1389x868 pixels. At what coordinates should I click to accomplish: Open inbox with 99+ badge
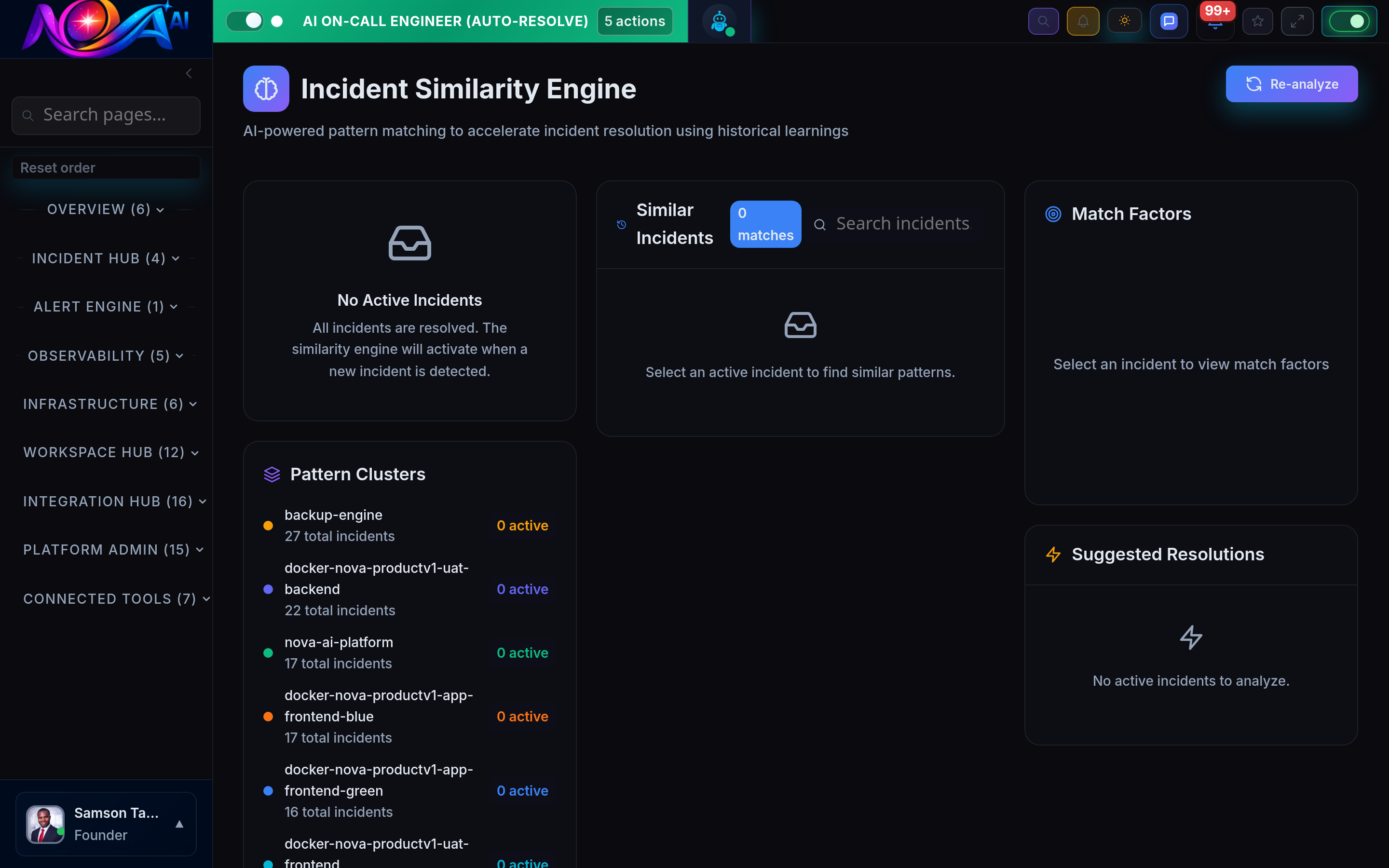pyautogui.click(x=1215, y=24)
